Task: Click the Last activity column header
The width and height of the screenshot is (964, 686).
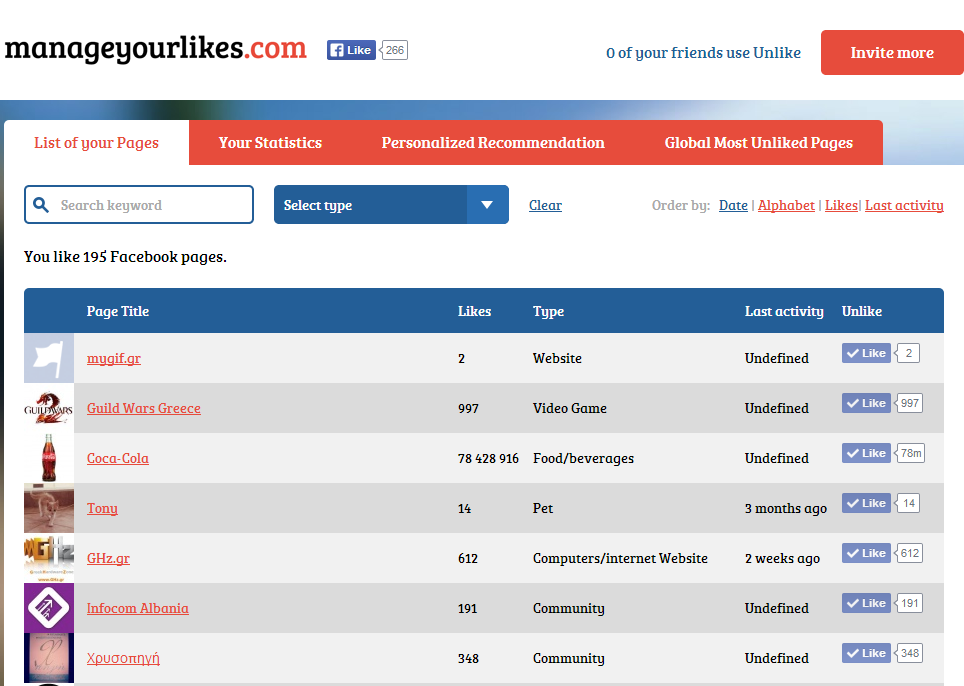Action: tap(784, 312)
